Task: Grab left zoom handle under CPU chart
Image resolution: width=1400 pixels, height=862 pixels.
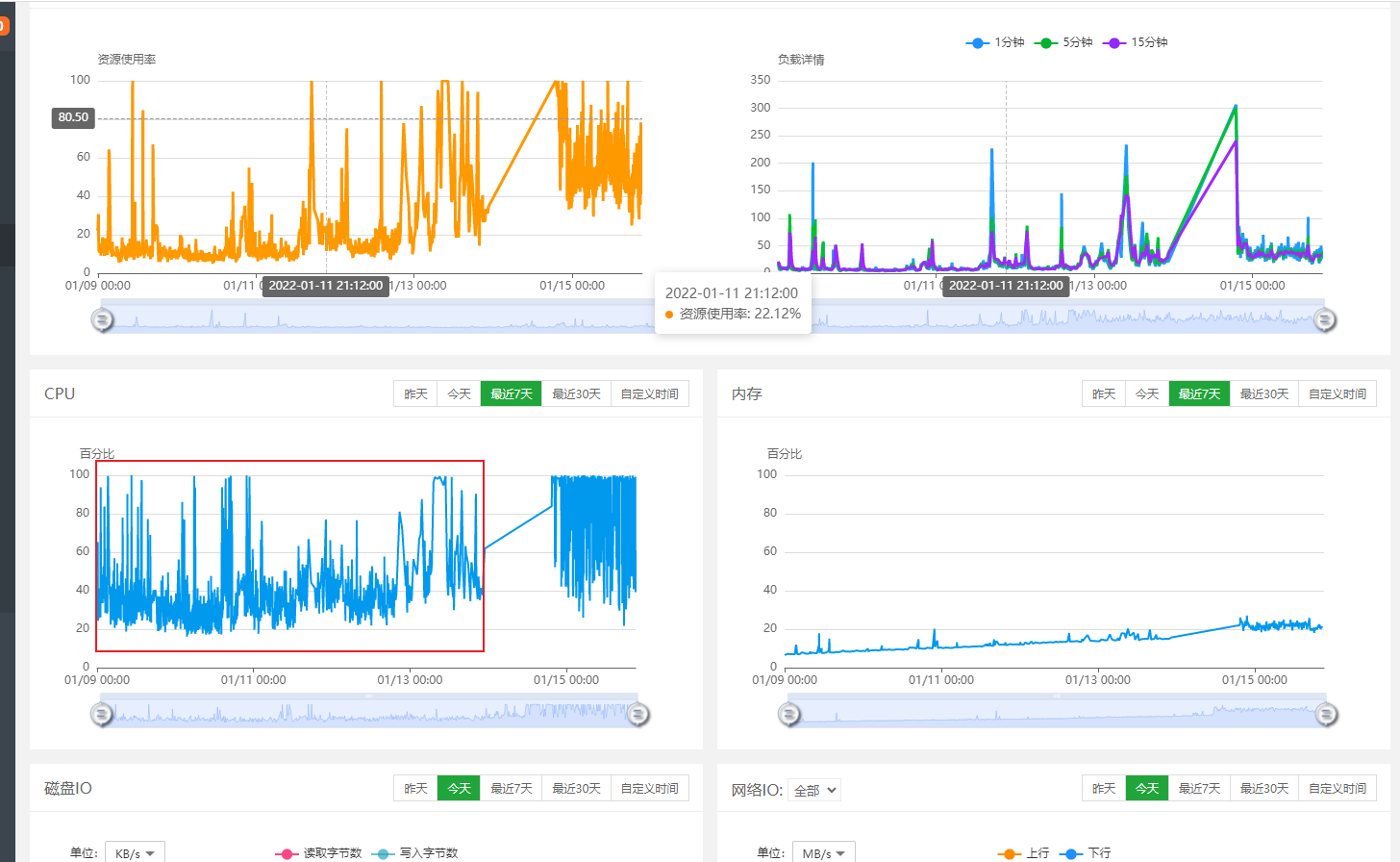Action: 102,714
